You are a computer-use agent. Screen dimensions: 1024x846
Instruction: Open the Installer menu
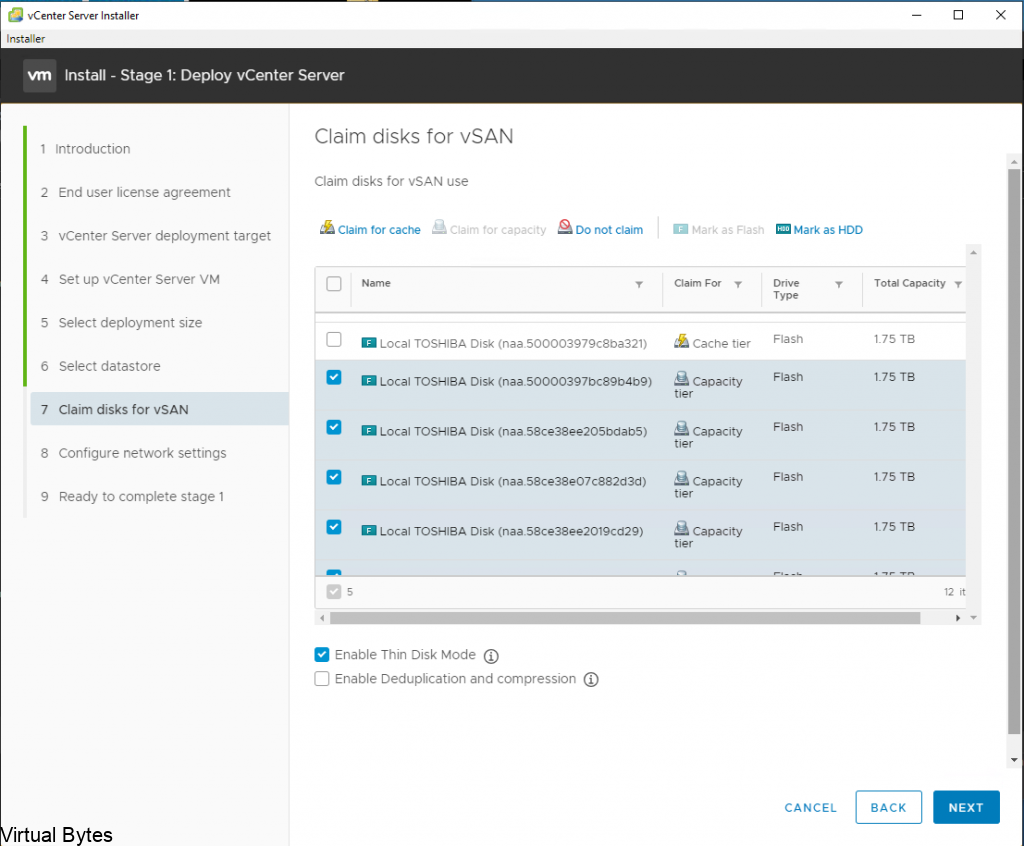pyautogui.click(x=25, y=39)
